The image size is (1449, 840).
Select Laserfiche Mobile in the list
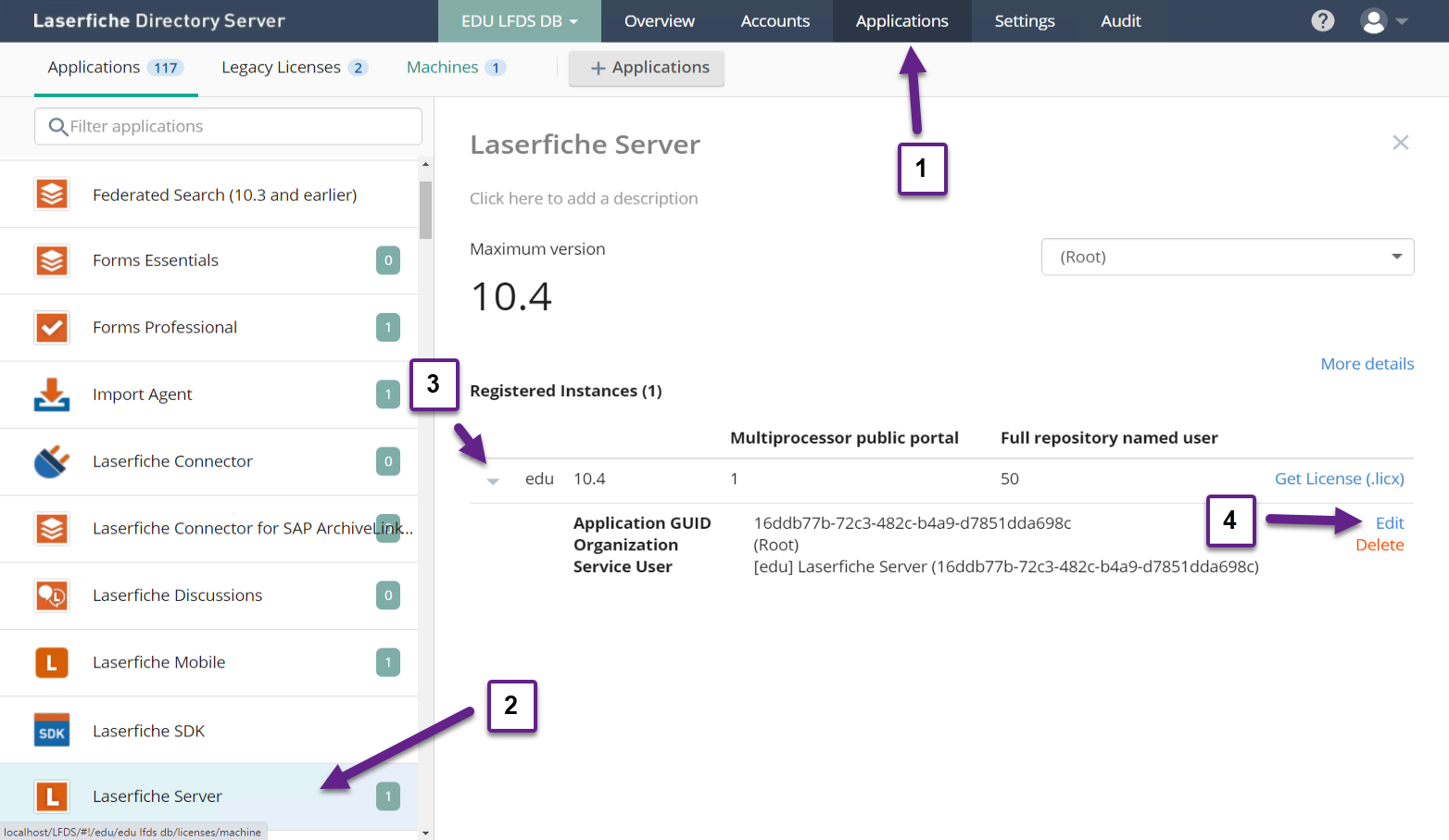coord(208,663)
